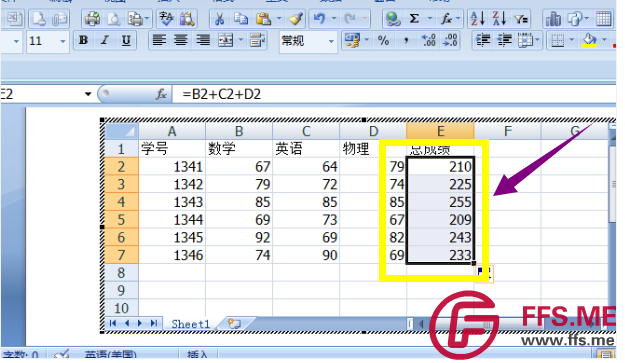This screenshot has width=625, height=363.
Task: Click the AutoSum sigma icon
Action: coord(415,18)
